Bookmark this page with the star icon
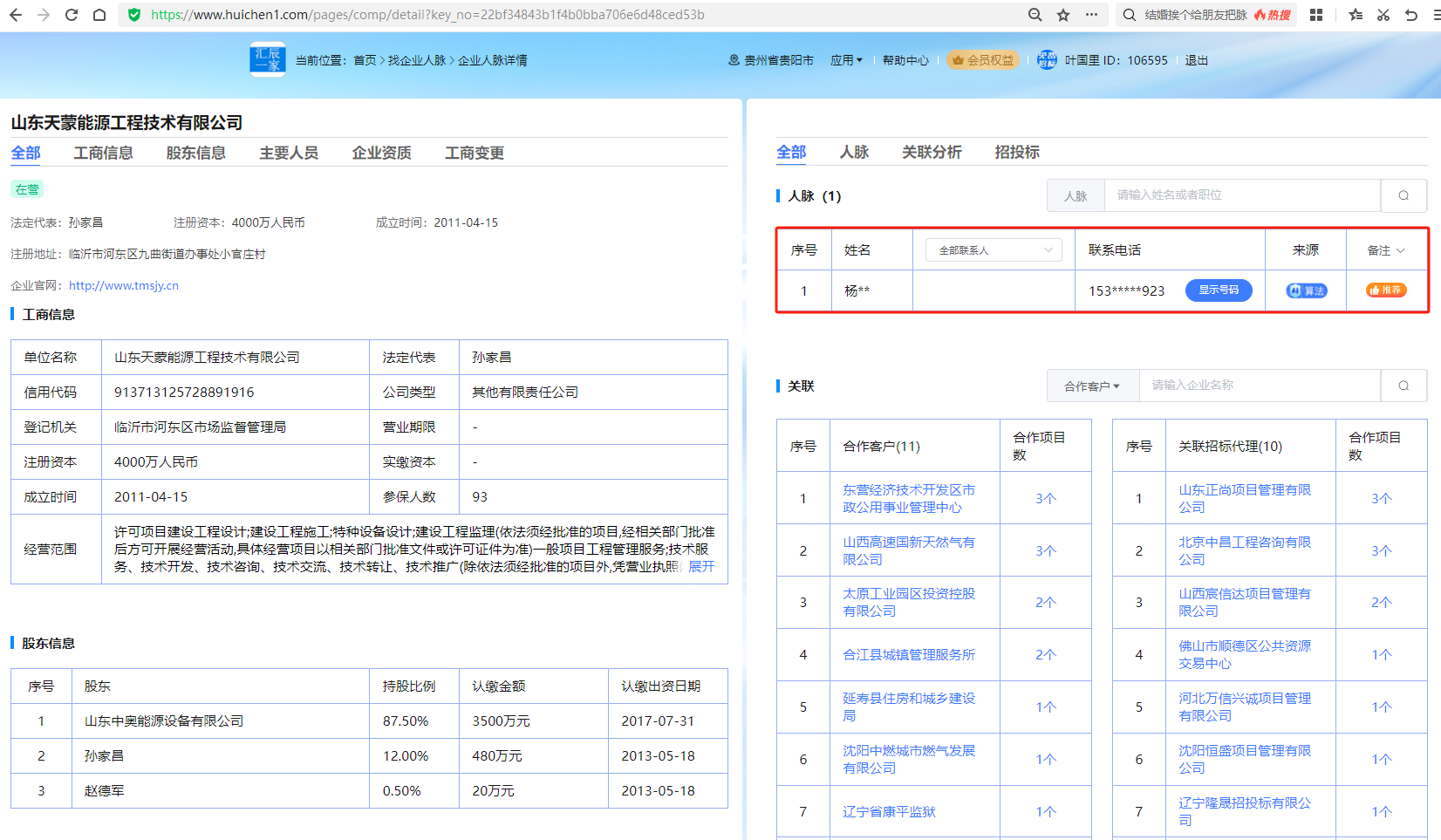Screen dimensions: 1441x840 (1063, 15)
